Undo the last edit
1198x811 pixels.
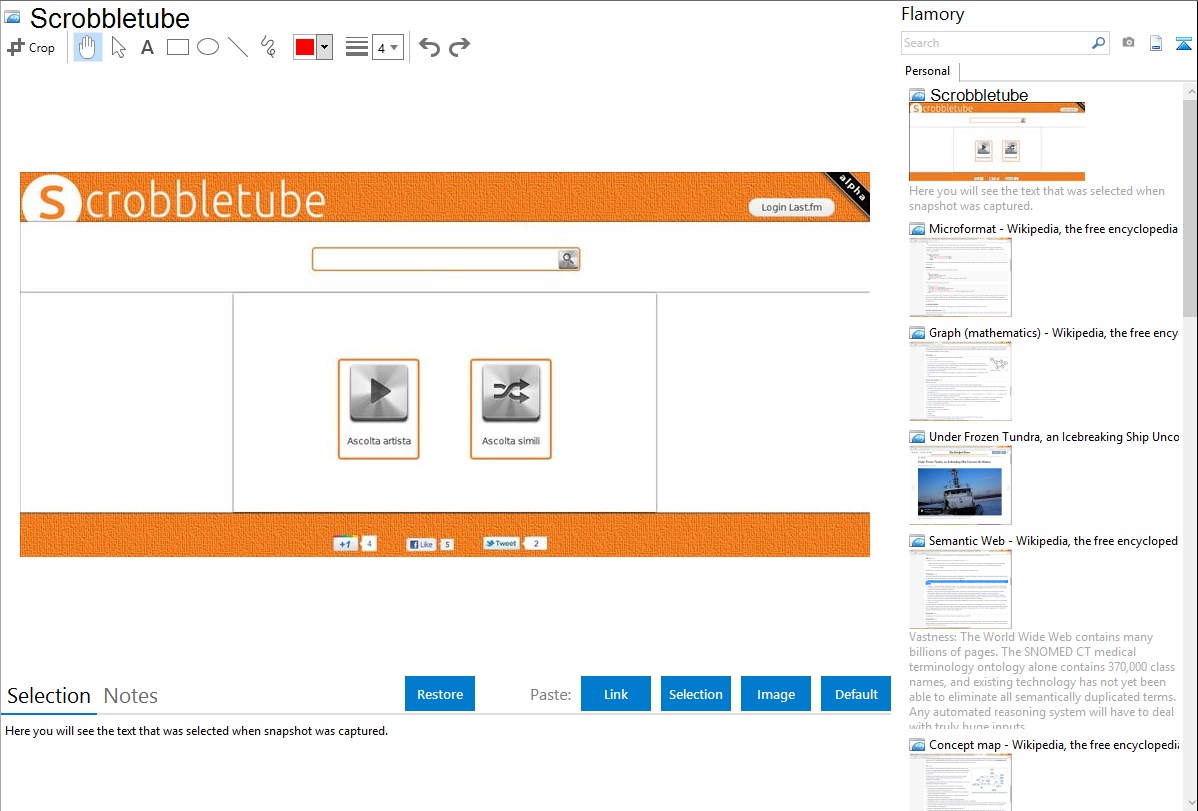click(429, 47)
